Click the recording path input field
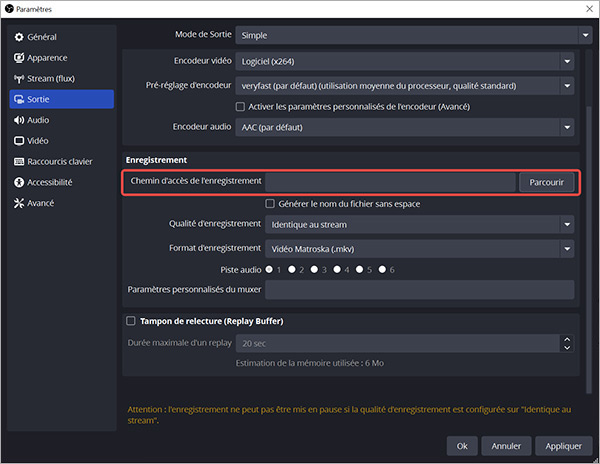The height and width of the screenshot is (464, 600). coord(390,182)
